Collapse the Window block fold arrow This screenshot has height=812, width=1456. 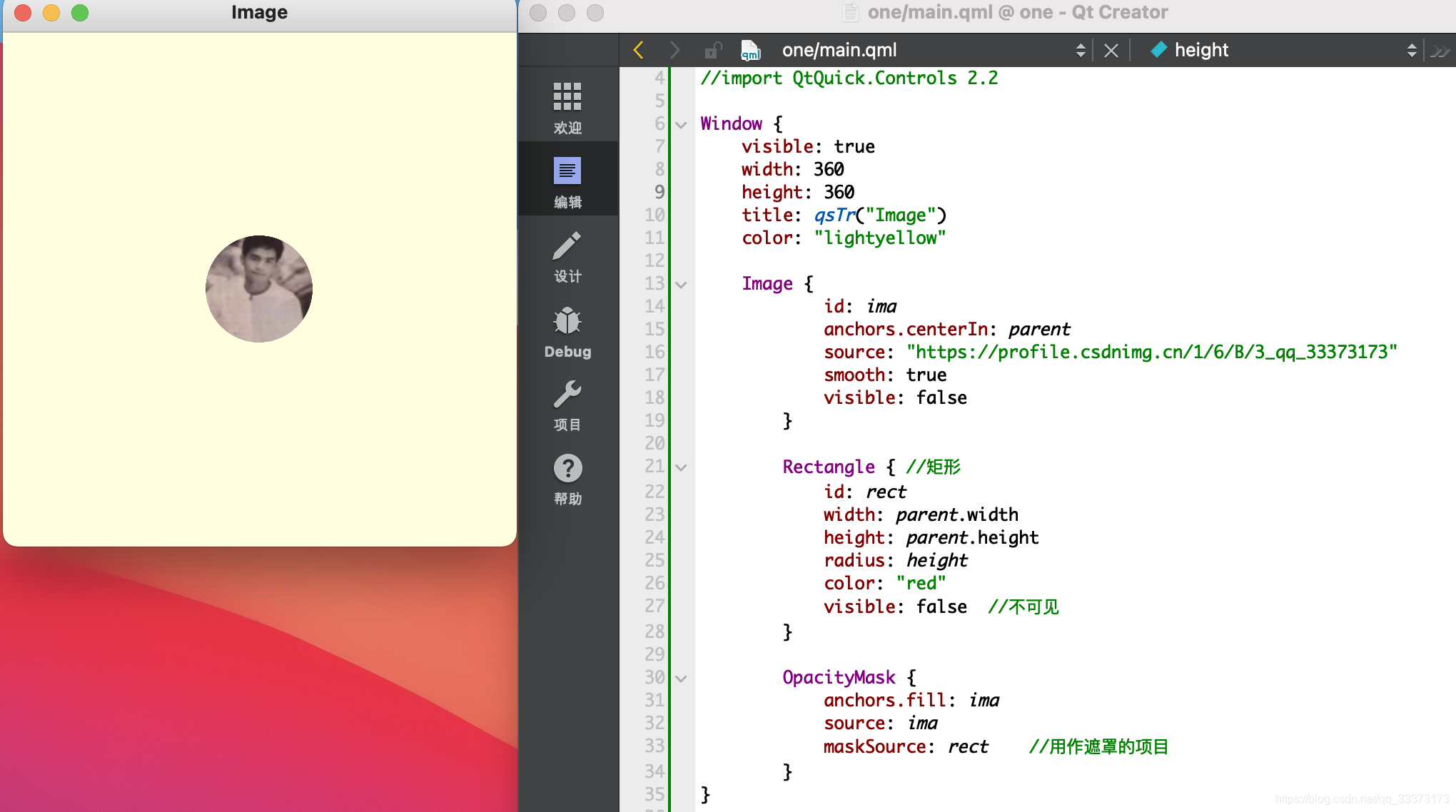[681, 125]
